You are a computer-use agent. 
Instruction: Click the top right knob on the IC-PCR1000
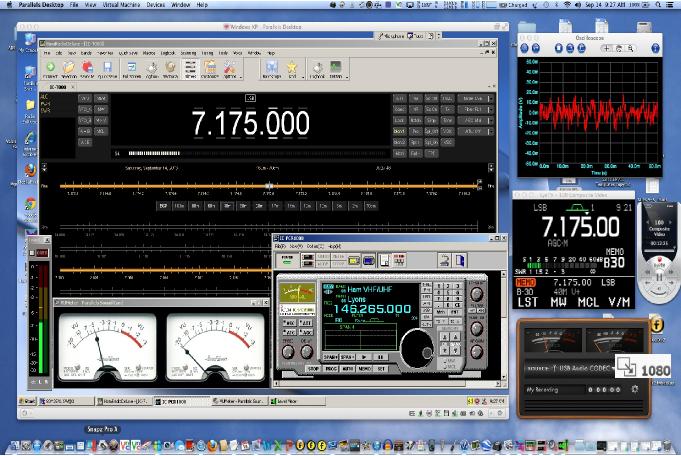[x=476, y=294]
